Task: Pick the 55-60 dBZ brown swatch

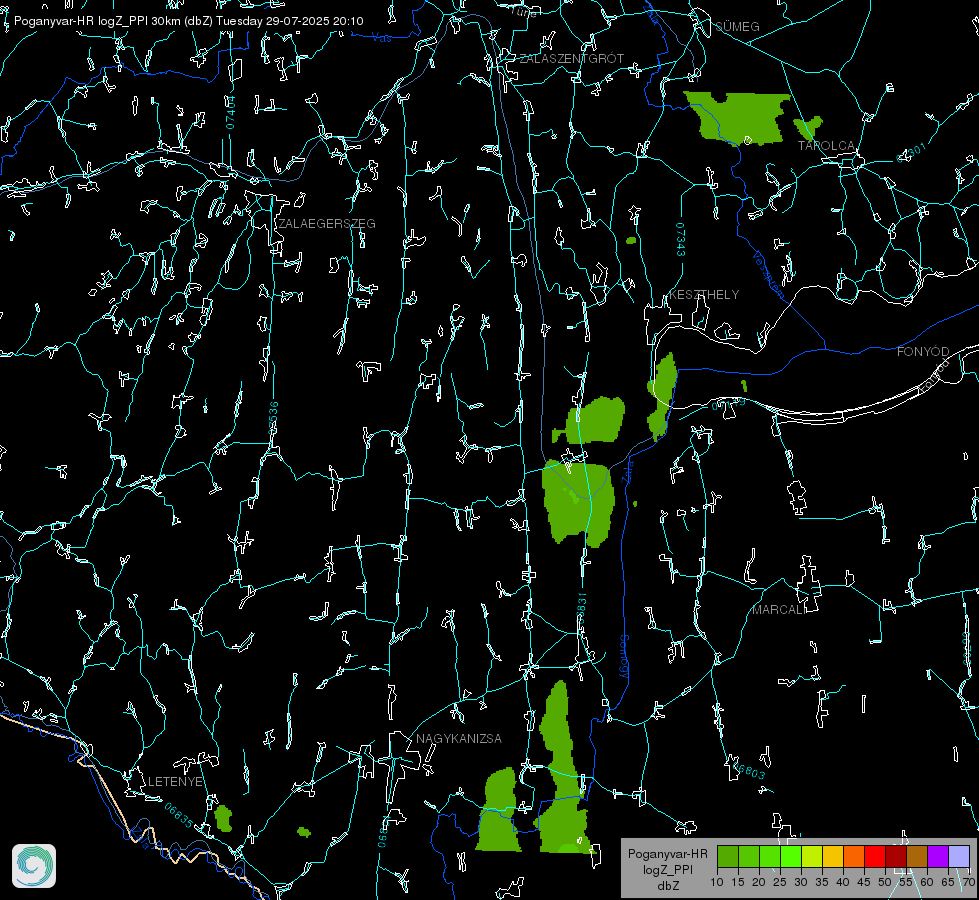Action: click(x=917, y=856)
